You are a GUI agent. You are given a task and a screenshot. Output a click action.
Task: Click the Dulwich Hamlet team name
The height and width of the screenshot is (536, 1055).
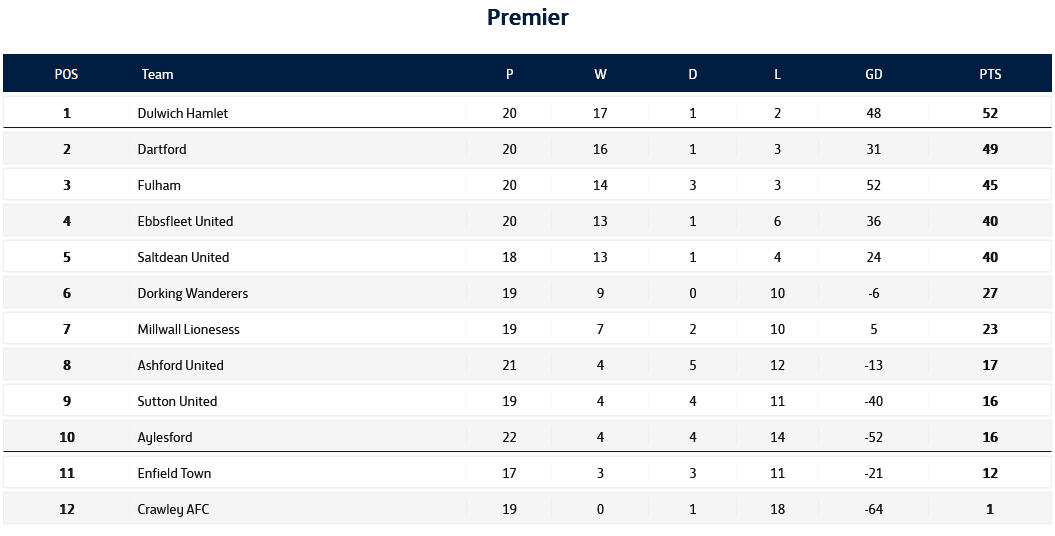click(x=182, y=113)
